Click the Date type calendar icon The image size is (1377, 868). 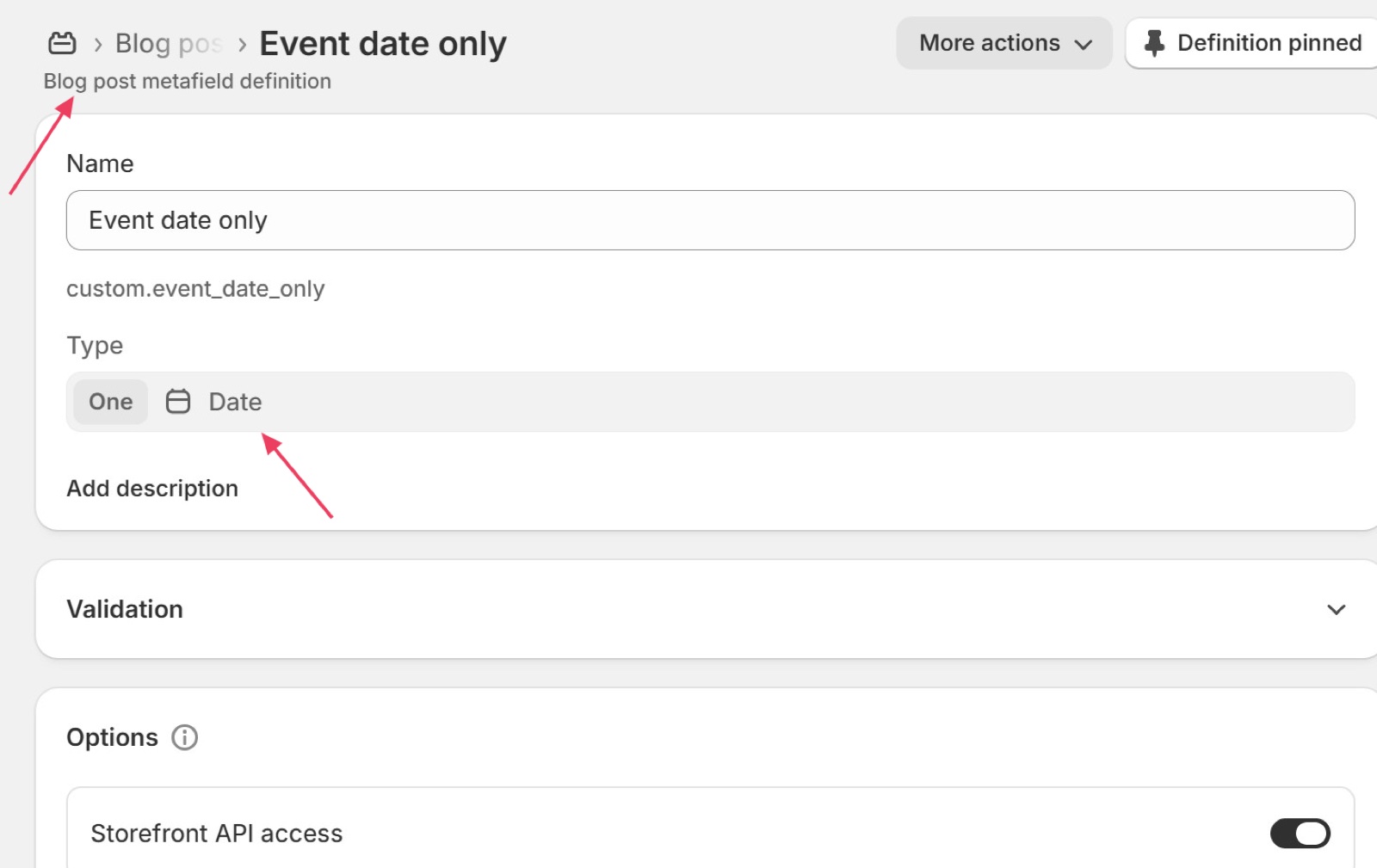tap(178, 402)
